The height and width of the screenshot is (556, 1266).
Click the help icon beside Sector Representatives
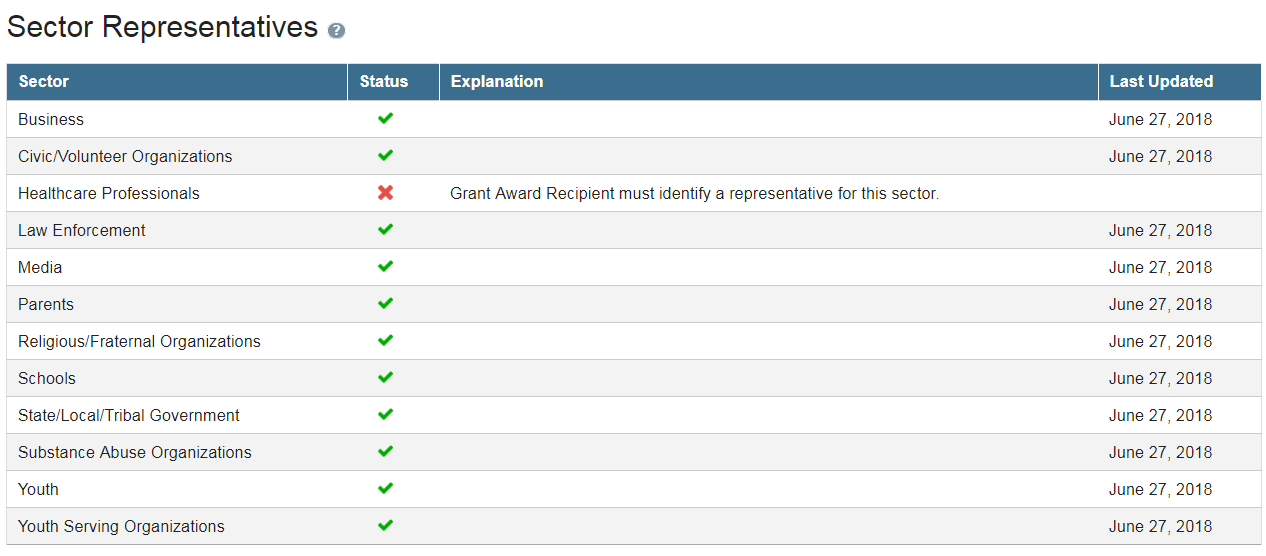point(336,31)
